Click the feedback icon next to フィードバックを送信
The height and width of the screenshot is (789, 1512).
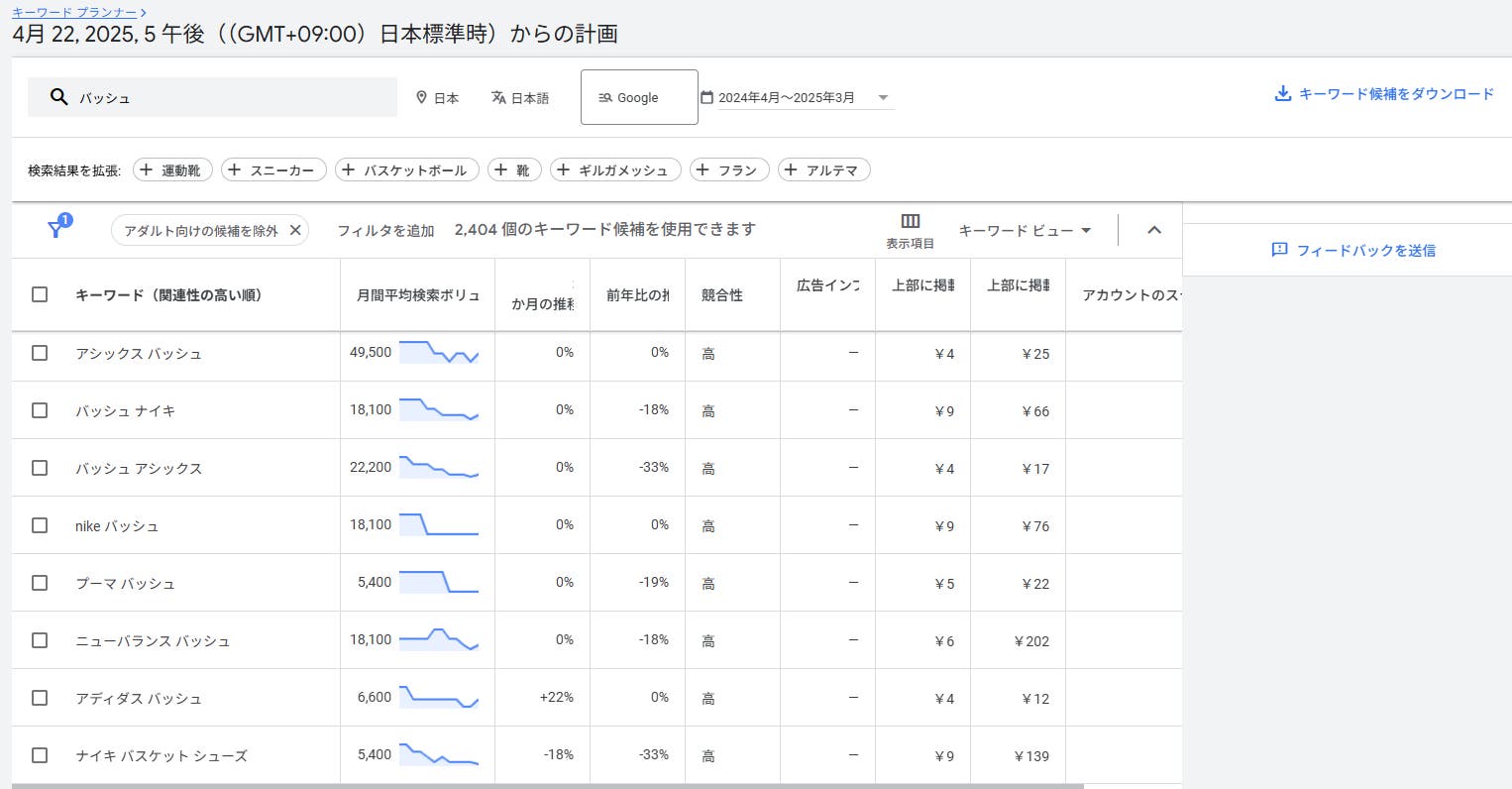[1279, 250]
